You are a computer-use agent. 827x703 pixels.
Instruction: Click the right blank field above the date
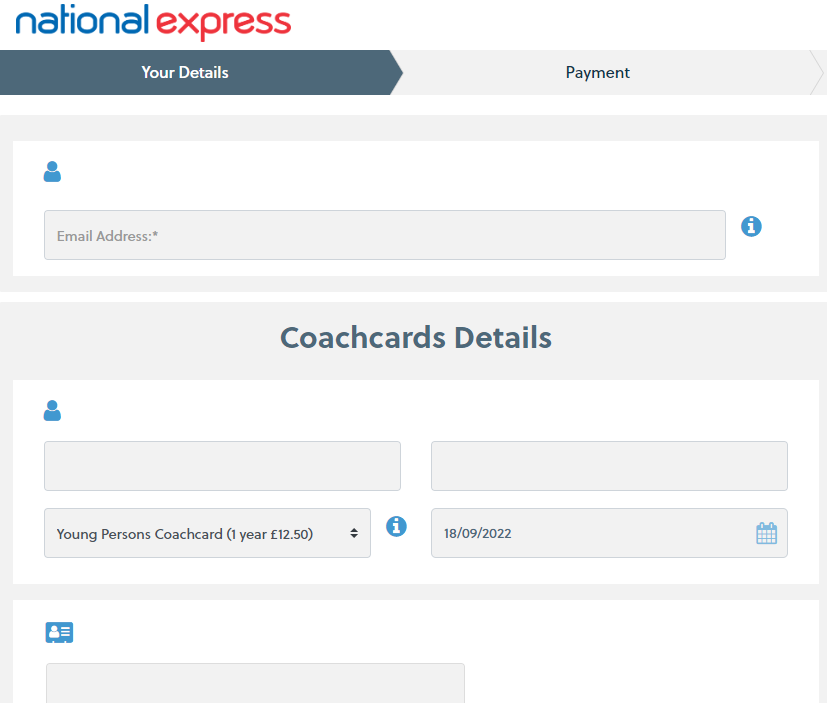point(608,466)
